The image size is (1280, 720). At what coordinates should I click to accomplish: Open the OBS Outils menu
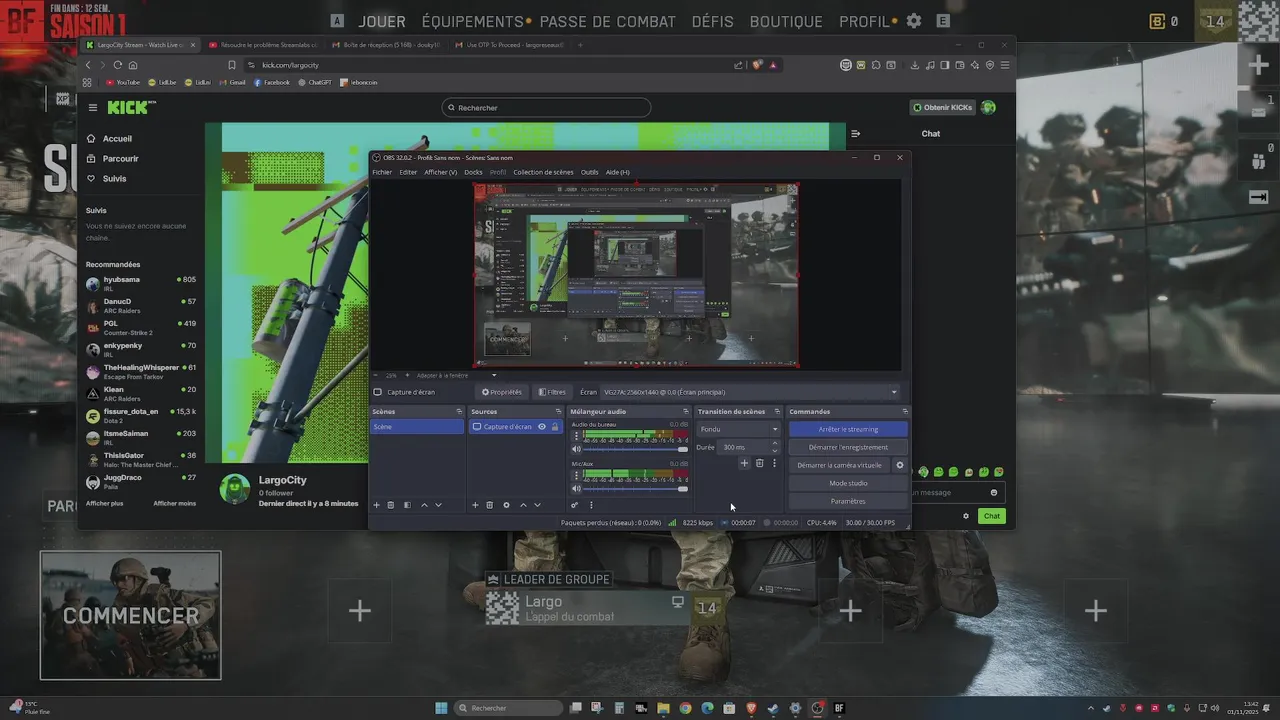[x=589, y=172]
